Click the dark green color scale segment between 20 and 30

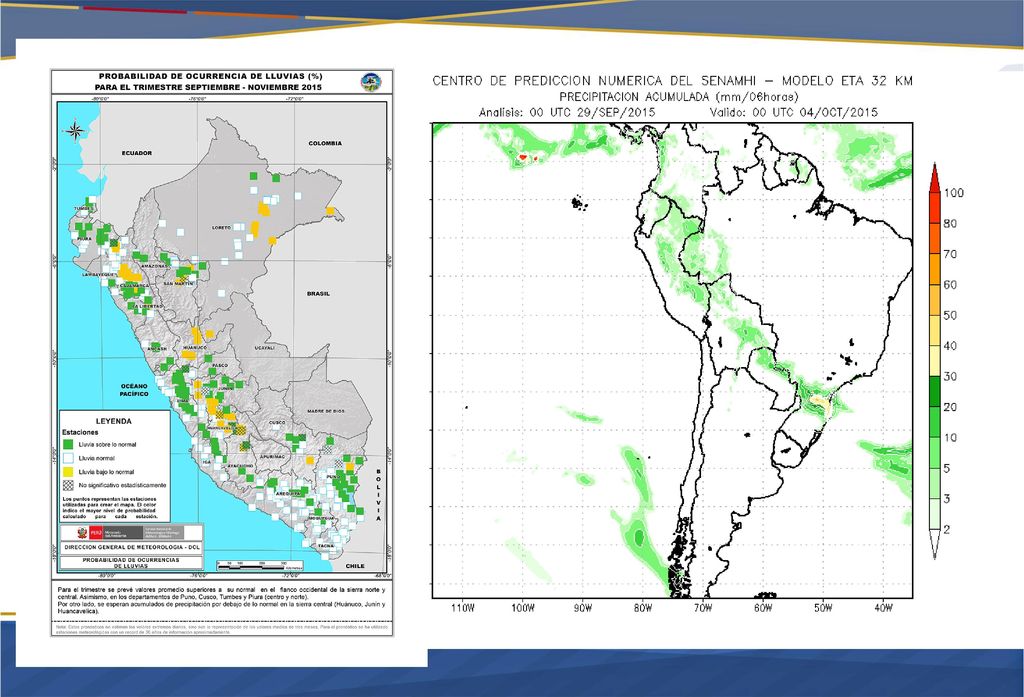pyautogui.click(x=935, y=392)
